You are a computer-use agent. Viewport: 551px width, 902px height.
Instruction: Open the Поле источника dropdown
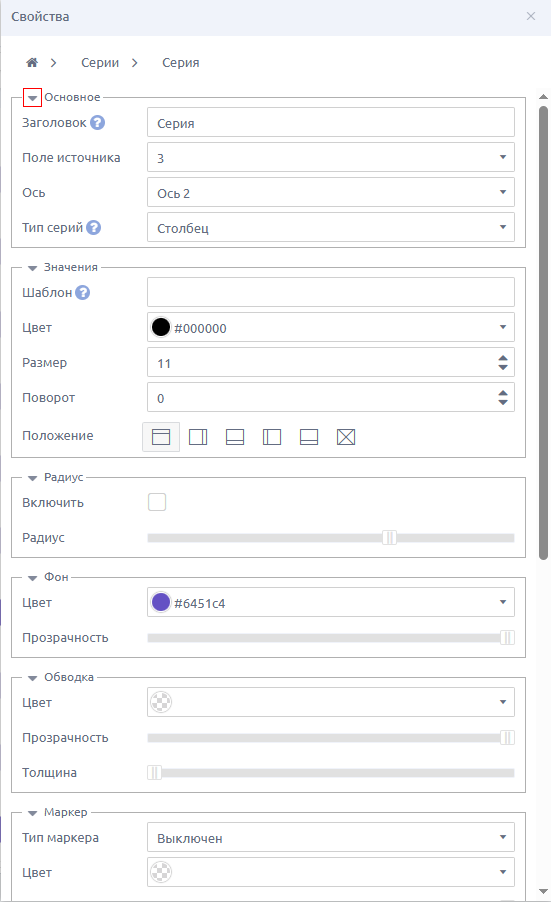click(331, 158)
